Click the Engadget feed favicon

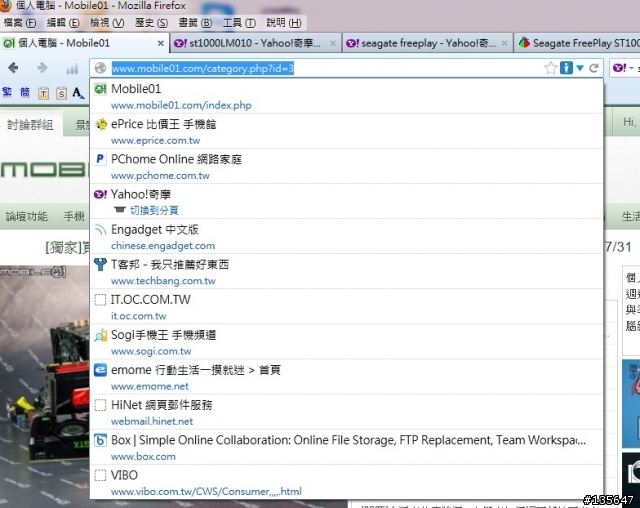tap(100, 229)
